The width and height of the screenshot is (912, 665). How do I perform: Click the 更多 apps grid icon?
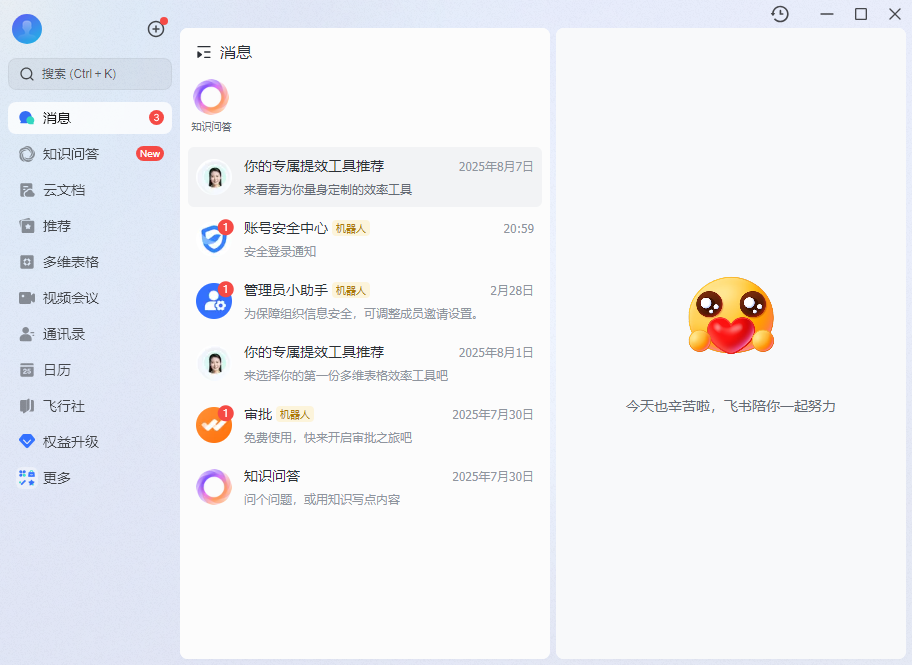click(x=27, y=478)
